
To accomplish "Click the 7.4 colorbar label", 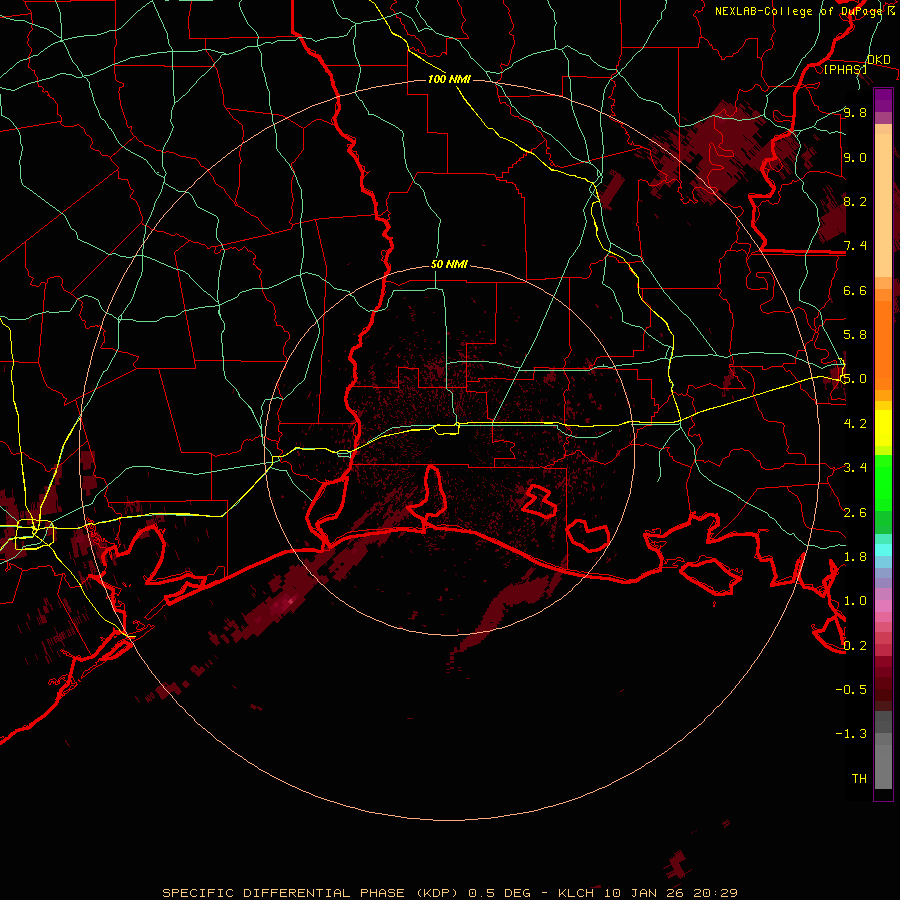I will (855, 246).
